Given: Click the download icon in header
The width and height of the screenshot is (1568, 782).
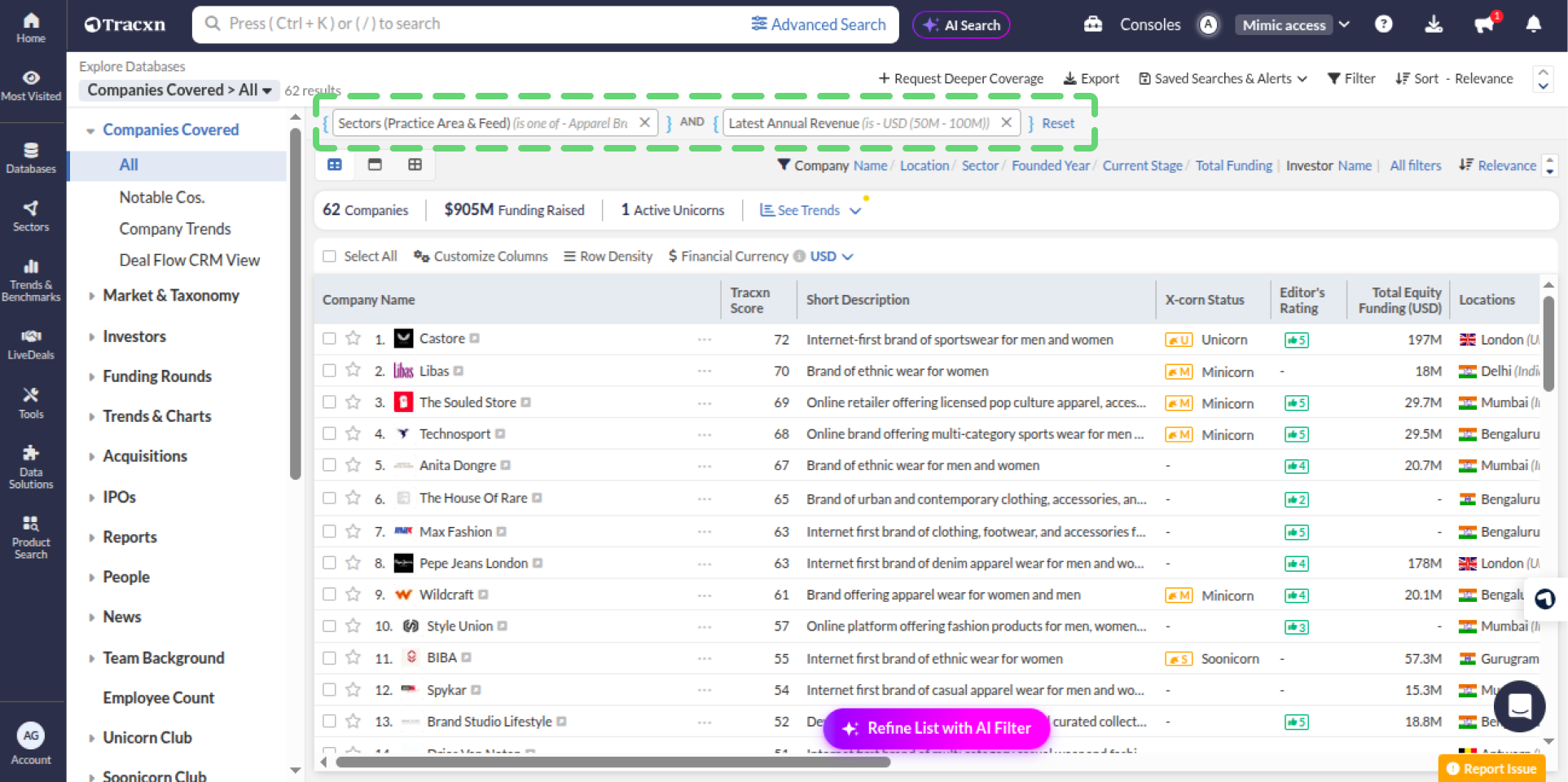Looking at the screenshot, I should tap(1434, 24).
